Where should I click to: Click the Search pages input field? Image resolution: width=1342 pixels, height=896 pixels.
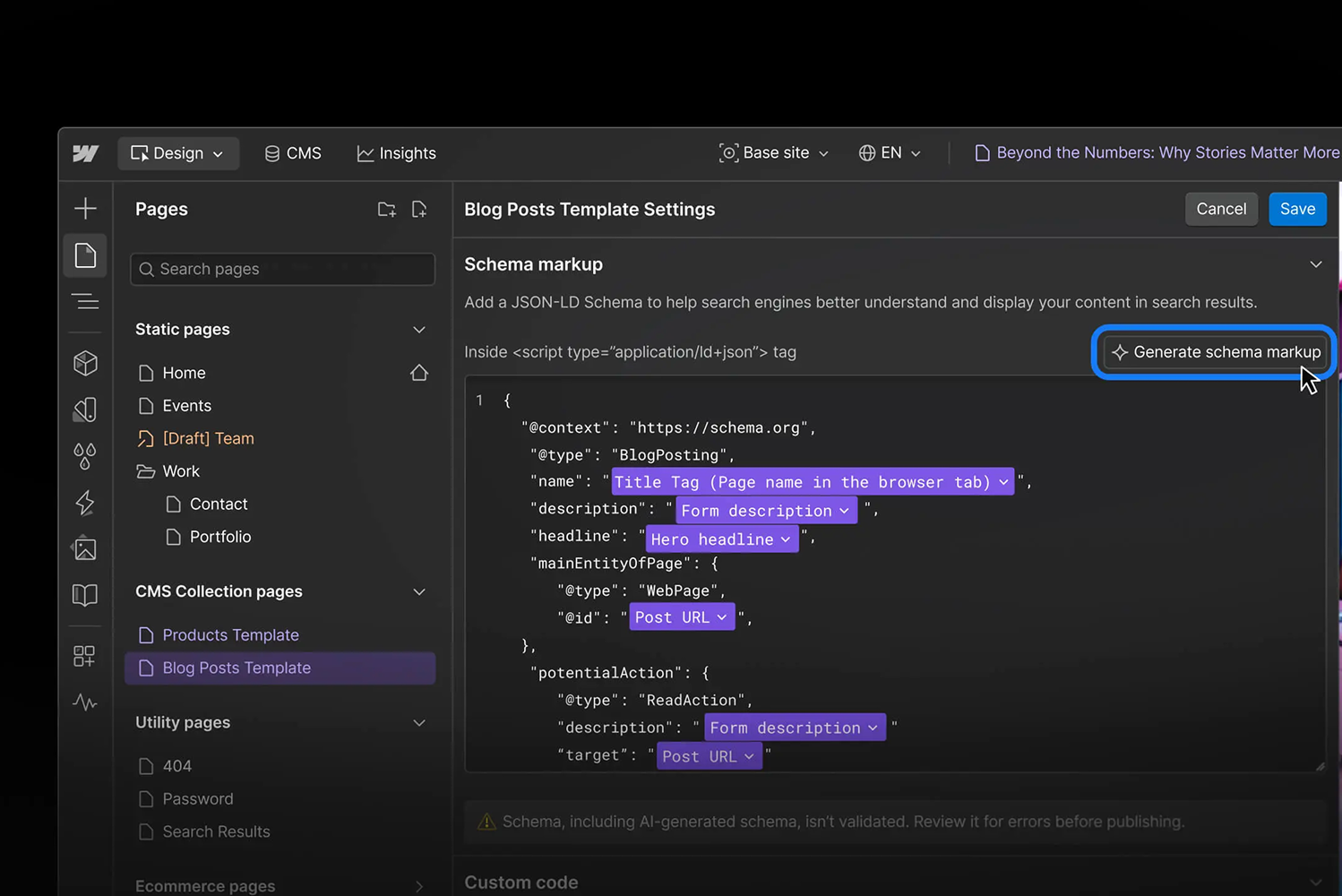pos(282,269)
